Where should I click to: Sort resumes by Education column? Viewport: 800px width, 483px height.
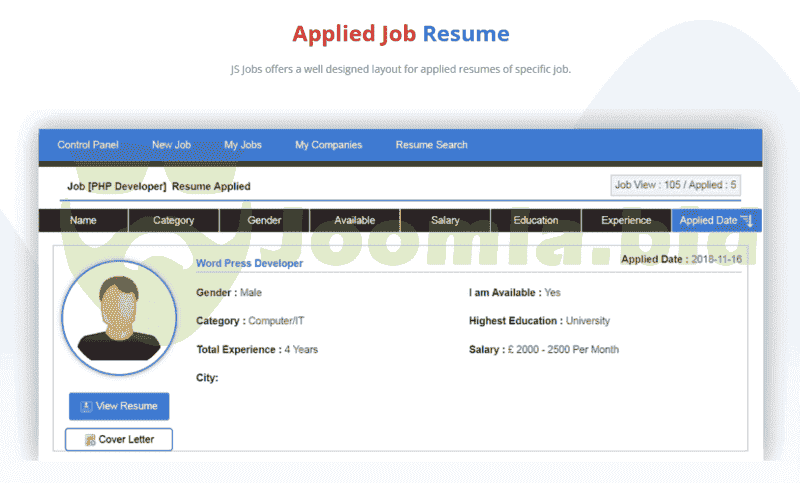tap(535, 221)
